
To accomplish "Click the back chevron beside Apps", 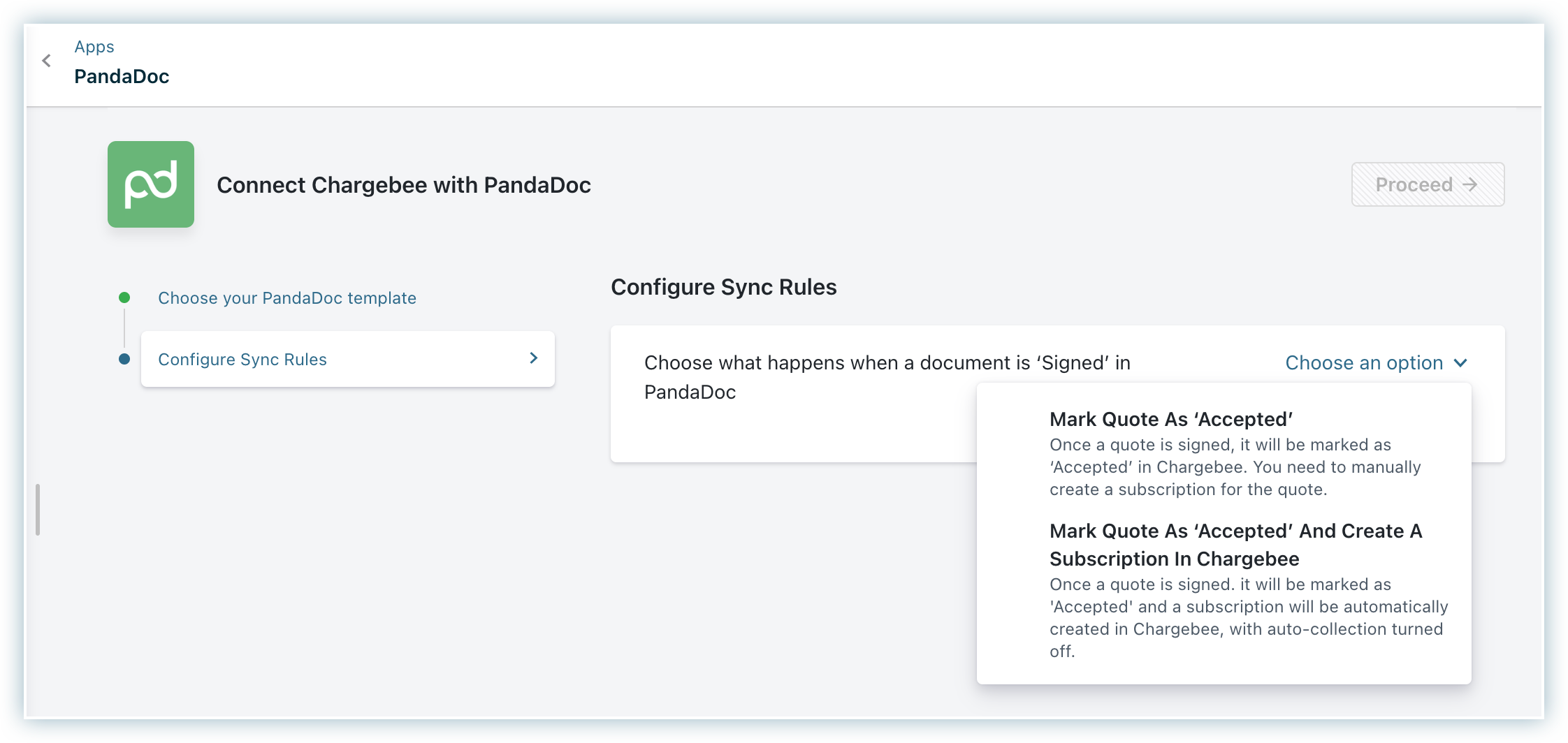I will pyautogui.click(x=47, y=61).
